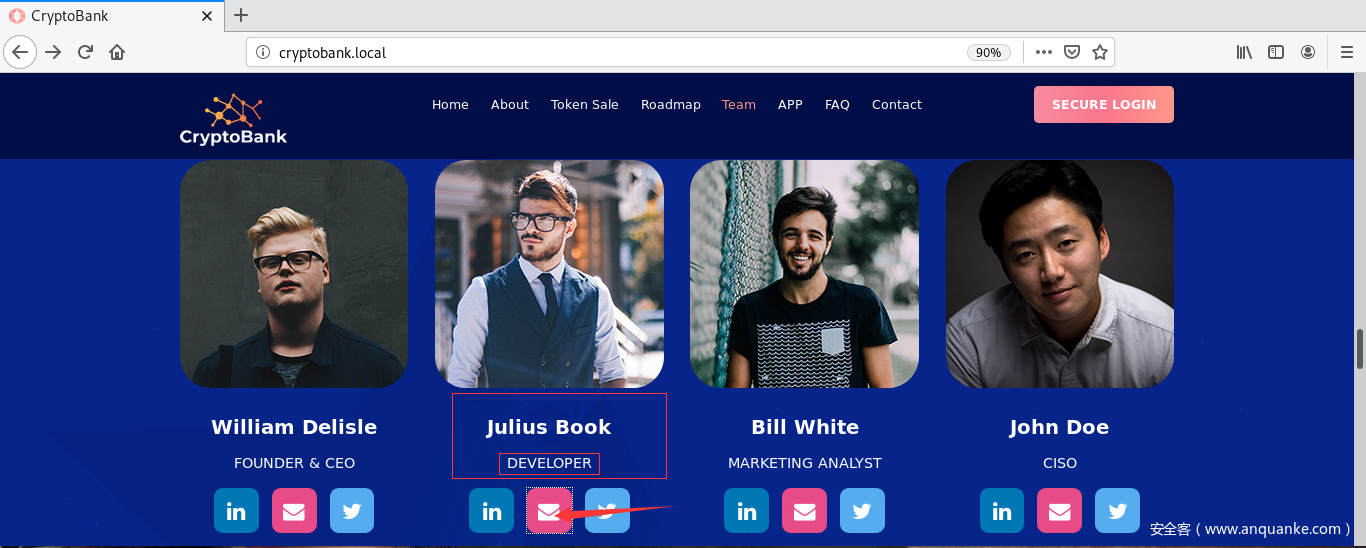Image resolution: width=1366 pixels, height=548 pixels.
Task: Select the Roadmap nav item
Action: [671, 104]
